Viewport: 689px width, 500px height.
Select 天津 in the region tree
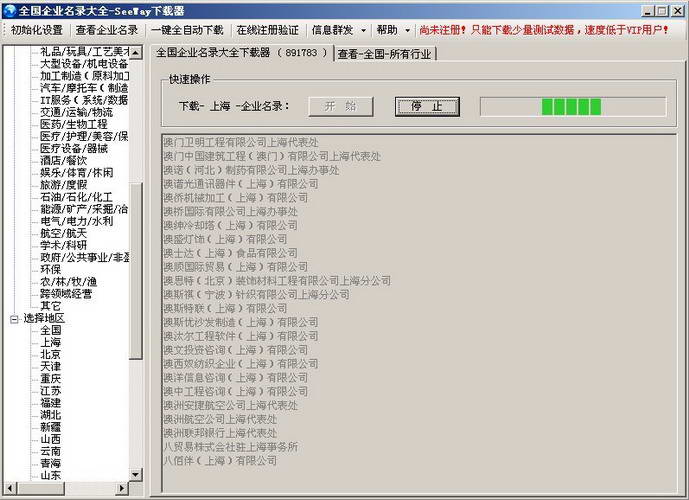[x=51, y=366]
